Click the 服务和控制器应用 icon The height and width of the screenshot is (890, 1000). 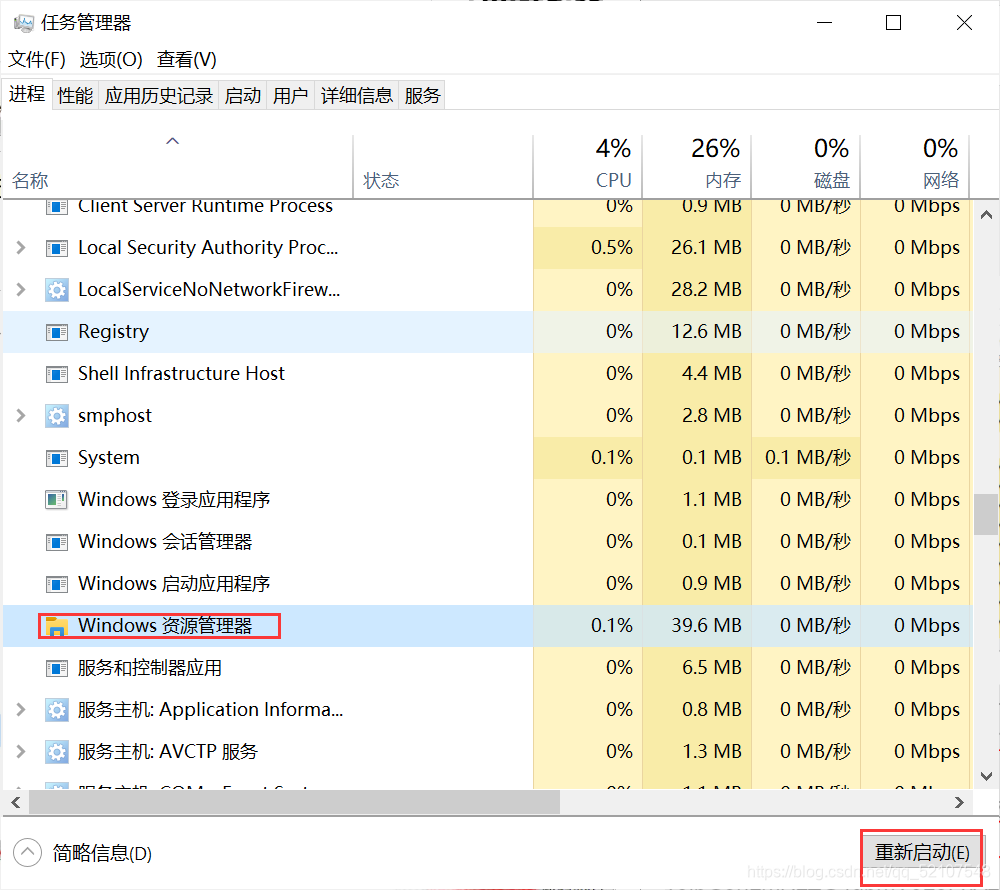57,668
